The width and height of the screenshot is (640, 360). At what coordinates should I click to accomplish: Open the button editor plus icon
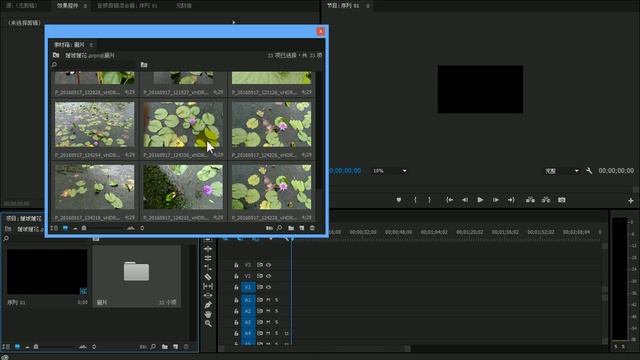click(x=631, y=200)
